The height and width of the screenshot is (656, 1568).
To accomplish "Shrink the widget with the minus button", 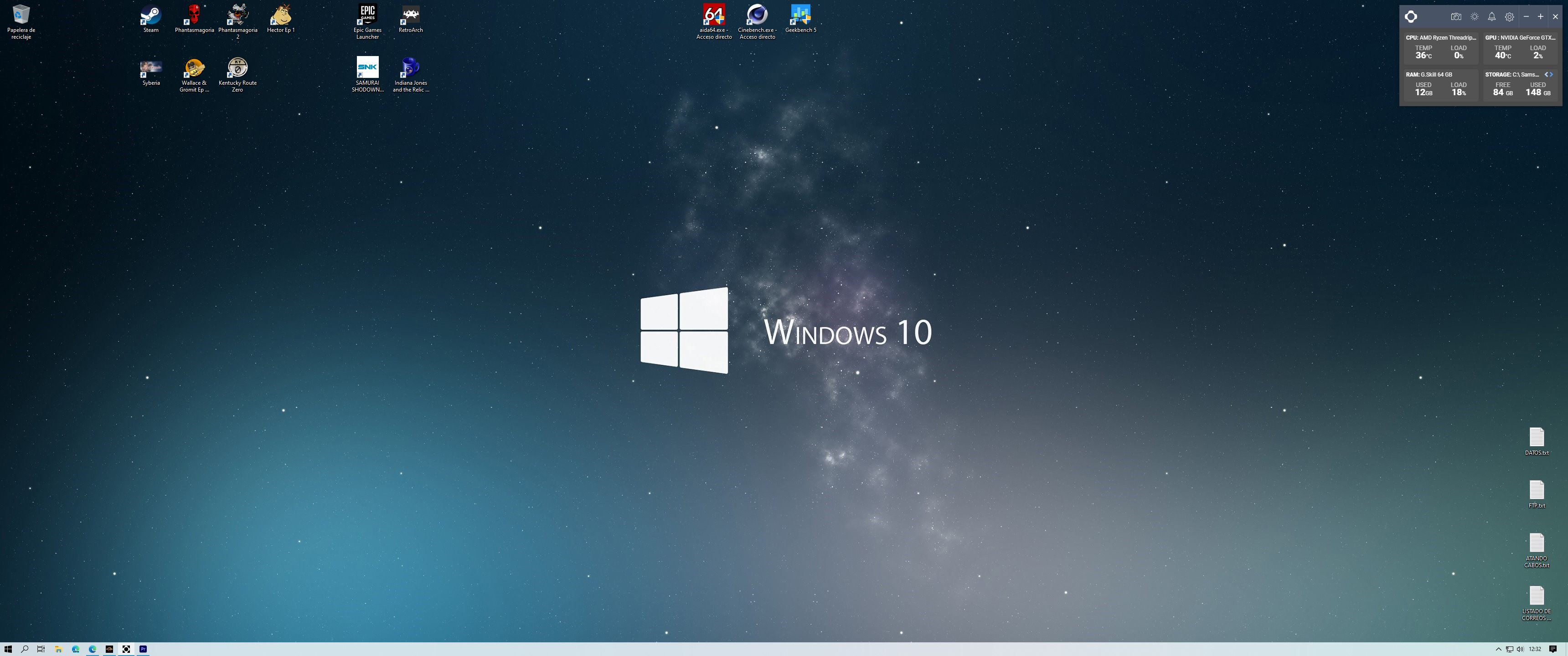I will (1526, 17).
